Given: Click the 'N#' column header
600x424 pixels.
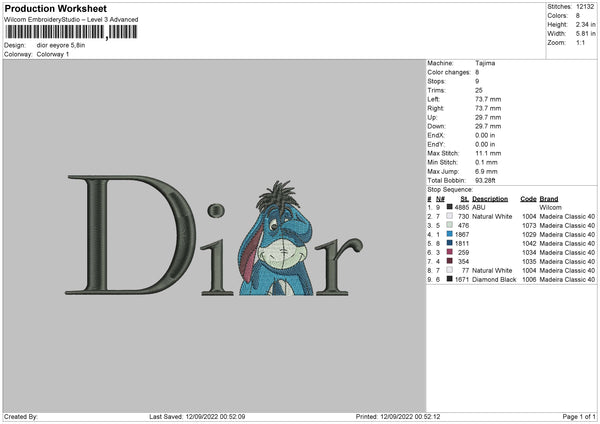Looking at the screenshot, I should coord(440,199).
